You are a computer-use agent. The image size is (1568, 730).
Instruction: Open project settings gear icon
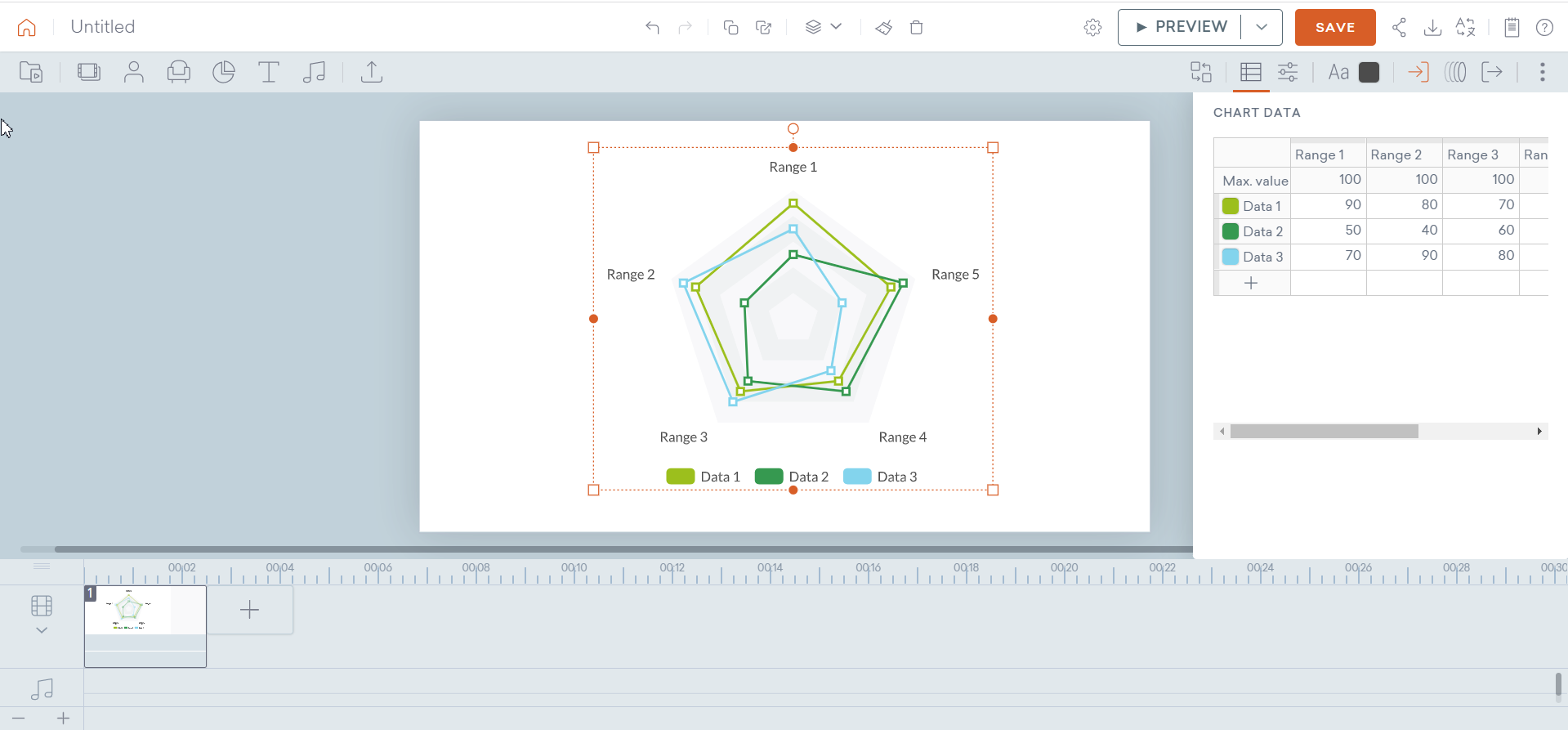[x=1092, y=28]
